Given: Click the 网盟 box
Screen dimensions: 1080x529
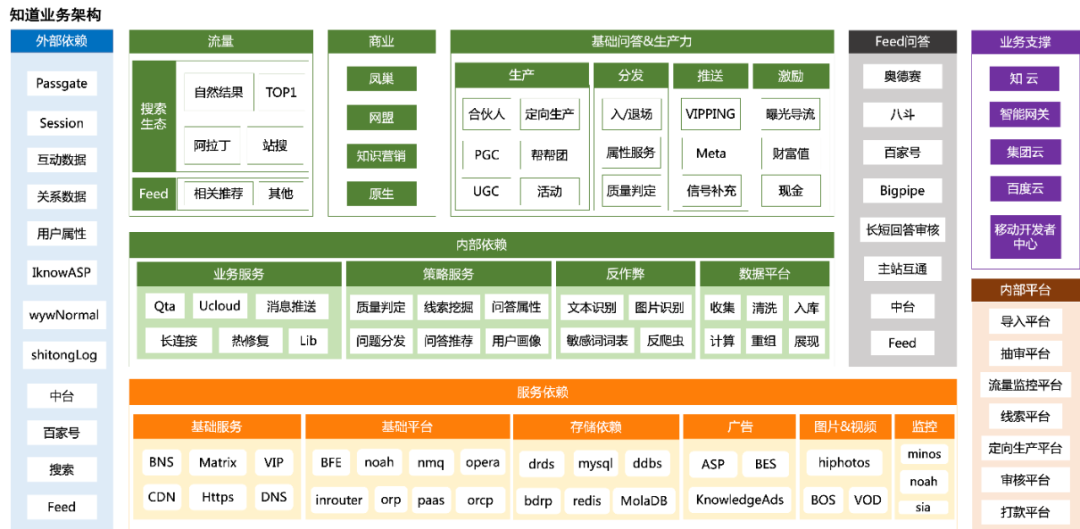Looking at the screenshot, I should [x=382, y=118].
